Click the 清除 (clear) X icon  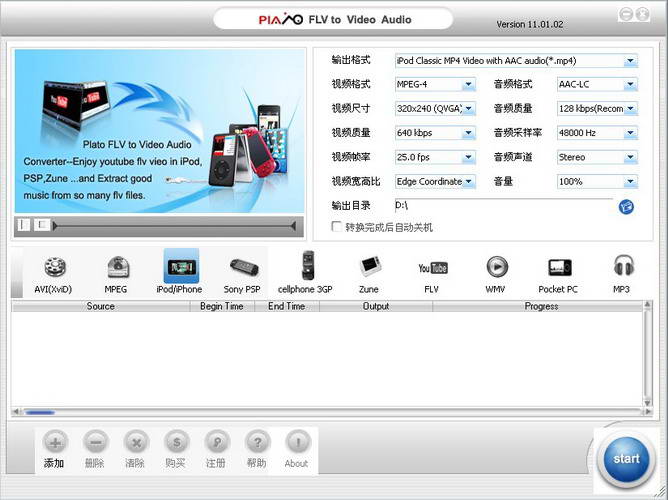pos(136,443)
